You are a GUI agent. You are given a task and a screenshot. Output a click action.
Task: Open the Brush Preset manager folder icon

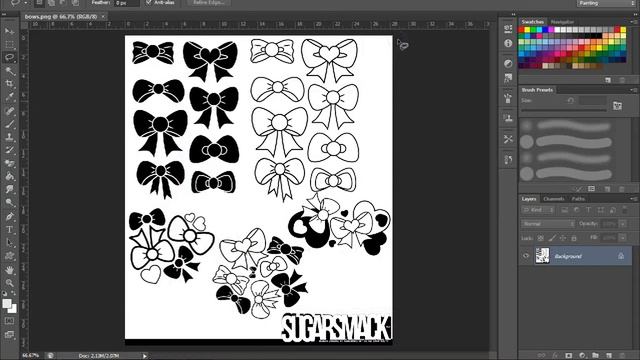(618, 106)
